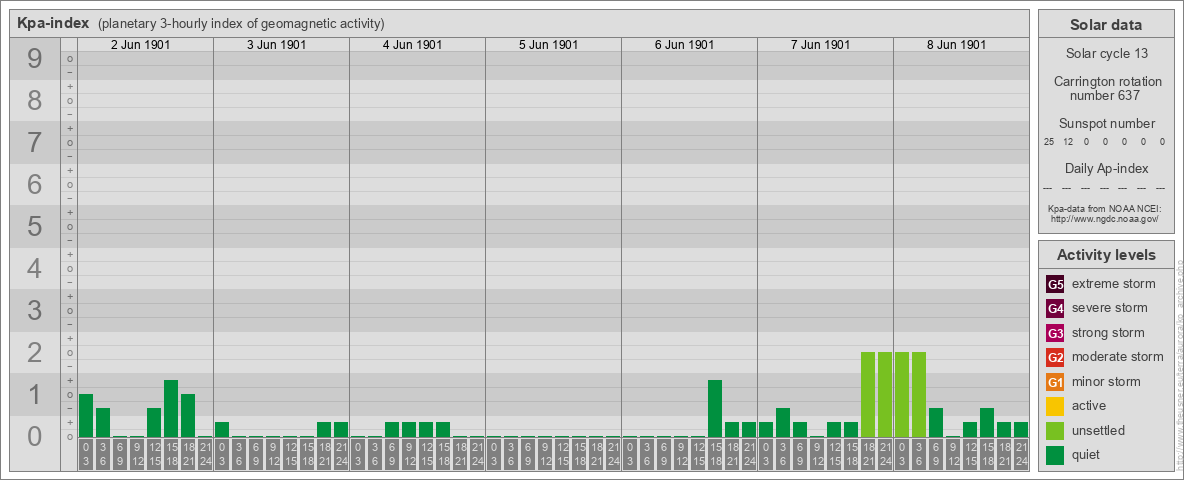
Task: Click the yellow active level swatch
Action: [1055, 406]
